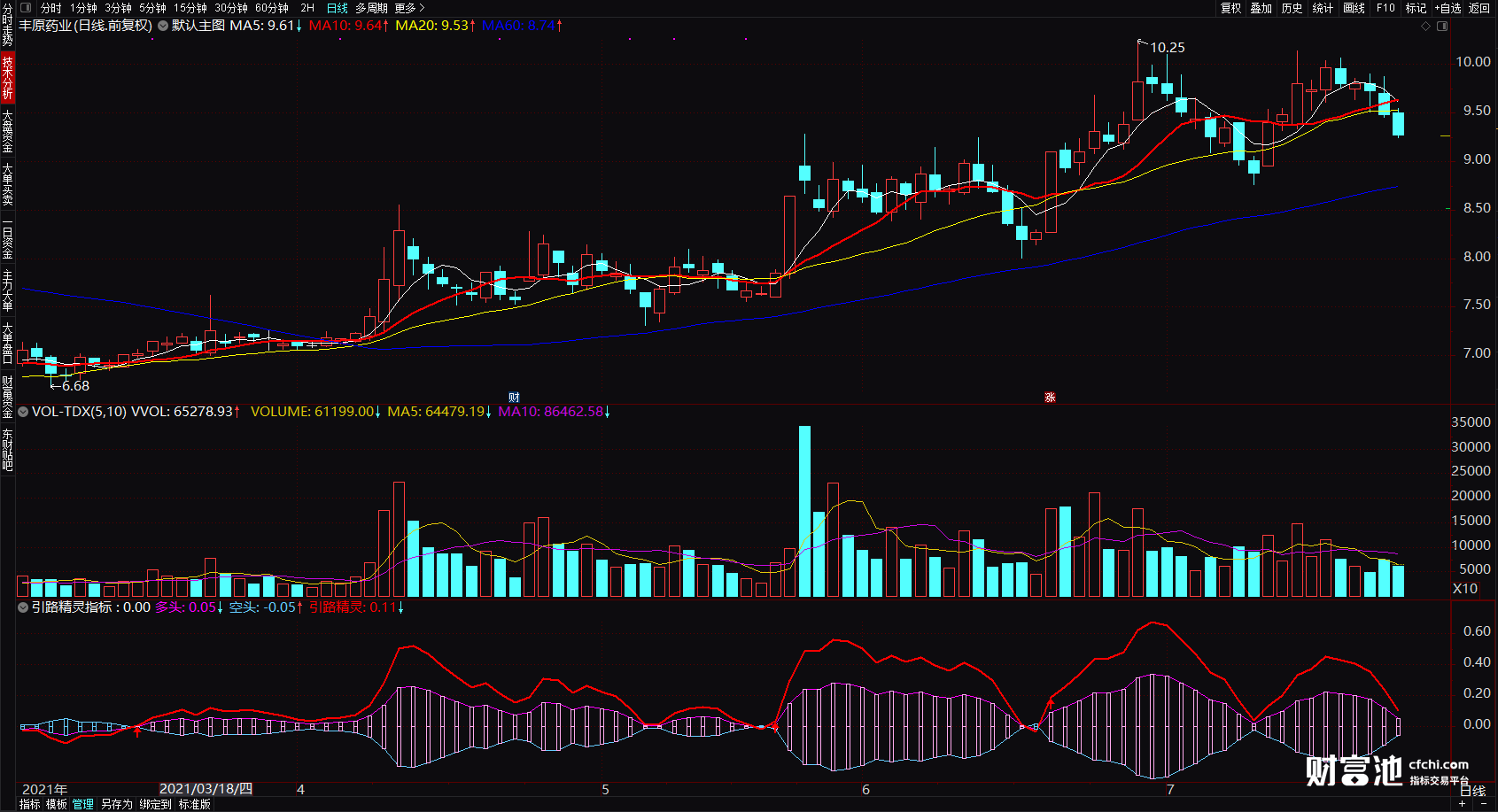The width and height of the screenshot is (1498, 812).
Task: Expand the 更多 periods menu
Action: click(410, 8)
